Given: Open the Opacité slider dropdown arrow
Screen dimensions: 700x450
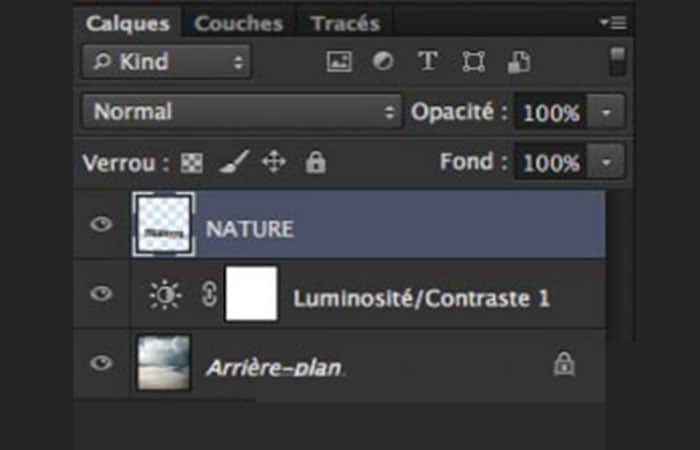Looking at the screenshot, I should [x=607, y=112].
